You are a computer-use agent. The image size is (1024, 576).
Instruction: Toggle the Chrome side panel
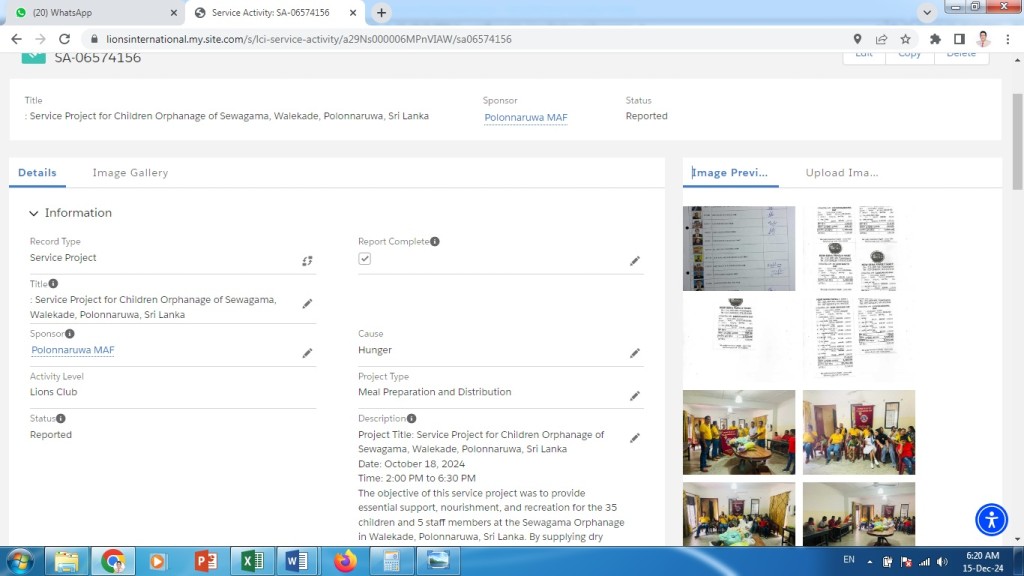pyautogui.click(x=959, y=39)
